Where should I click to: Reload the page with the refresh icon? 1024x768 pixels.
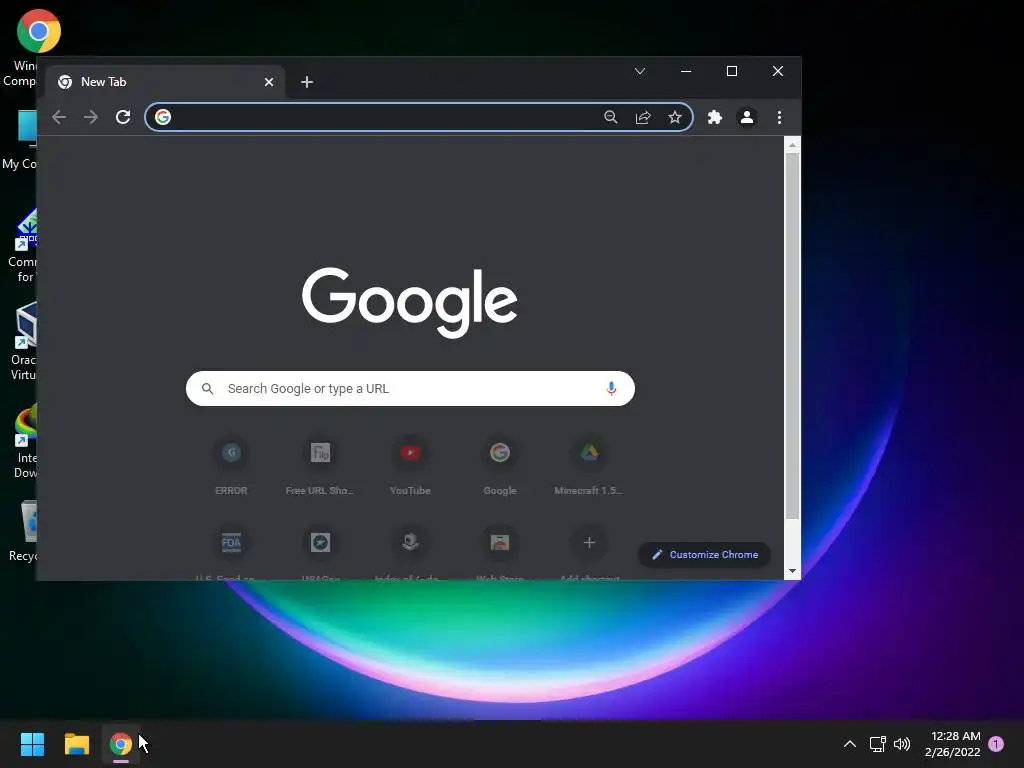coord(123,117)
